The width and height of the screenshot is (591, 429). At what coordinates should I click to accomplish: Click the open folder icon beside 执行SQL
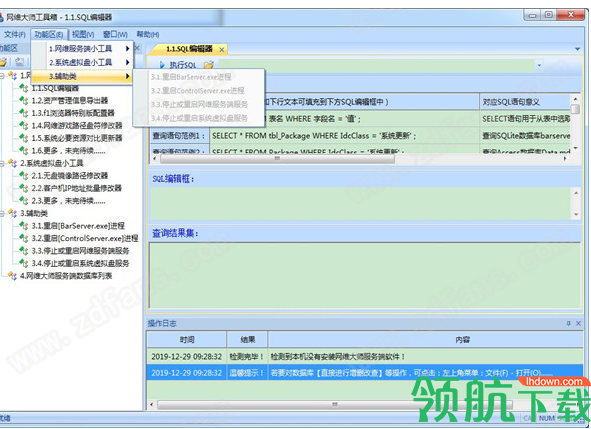(x=208, y=65)
